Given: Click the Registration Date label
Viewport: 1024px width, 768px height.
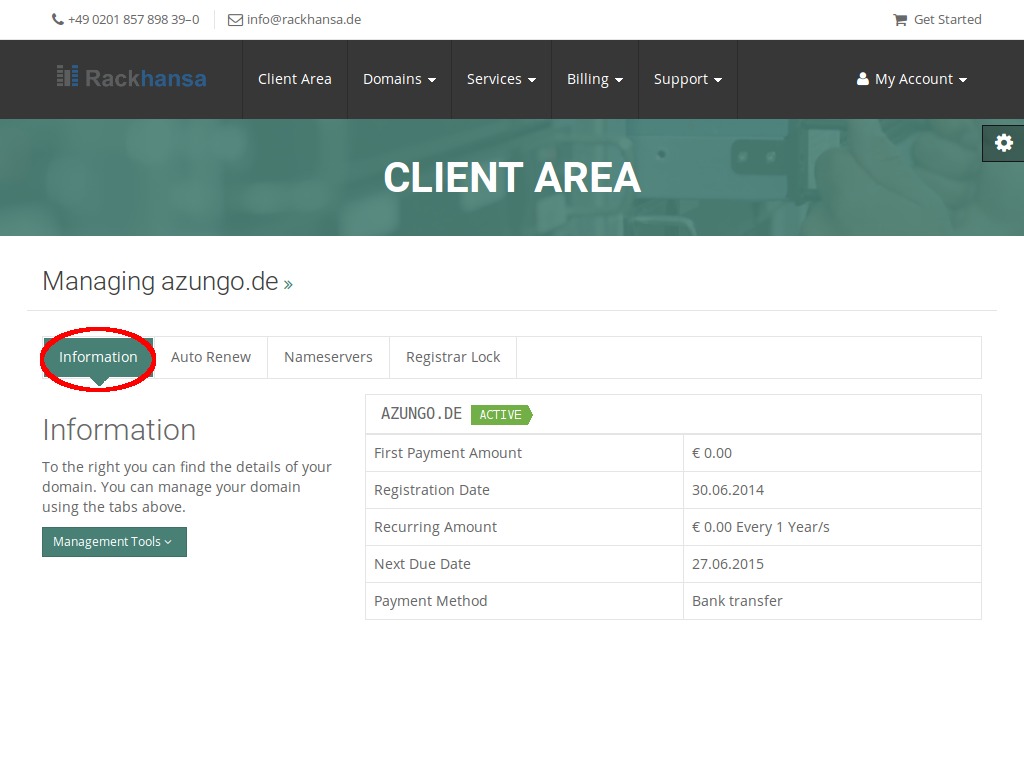Looking at the screenshot, I should pyautogui.click(x=432, y=490).
